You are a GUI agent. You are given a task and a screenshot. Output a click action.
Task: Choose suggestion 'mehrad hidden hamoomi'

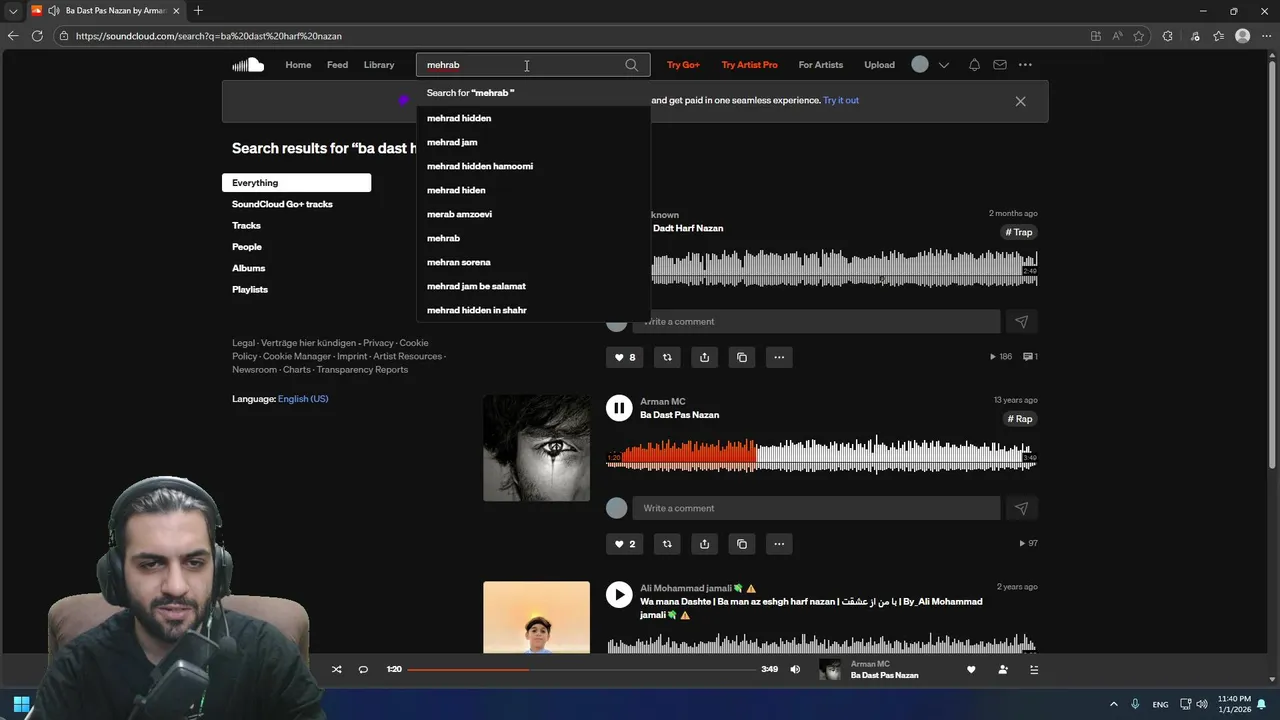point(533,166)
